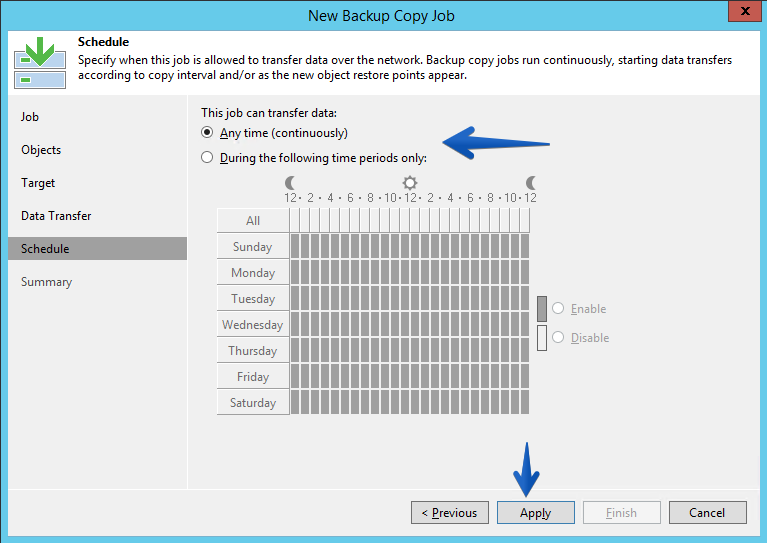Click the backup copy job wizard icon
This screenshot has width=767, height=543.
pos(40,63)
